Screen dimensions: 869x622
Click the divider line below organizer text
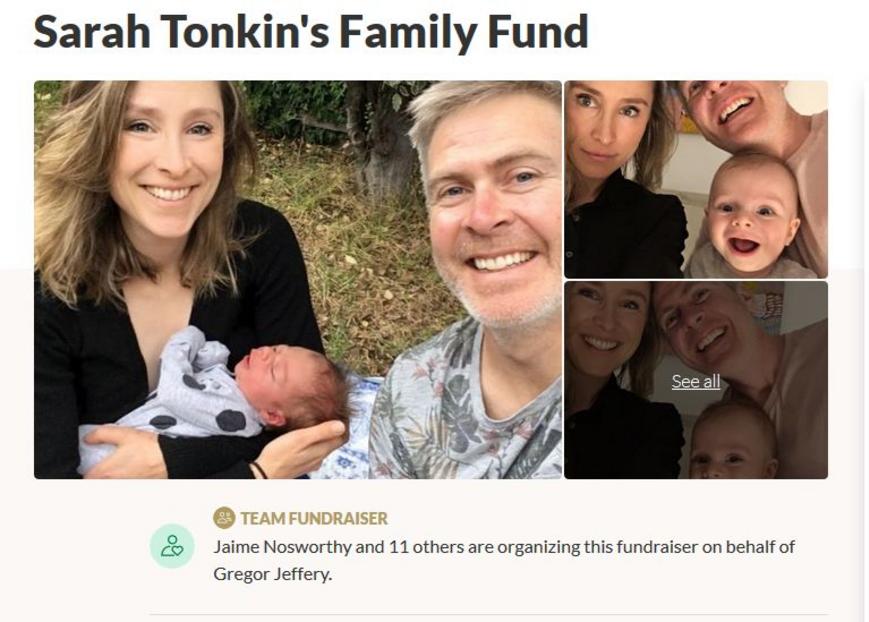488,614
